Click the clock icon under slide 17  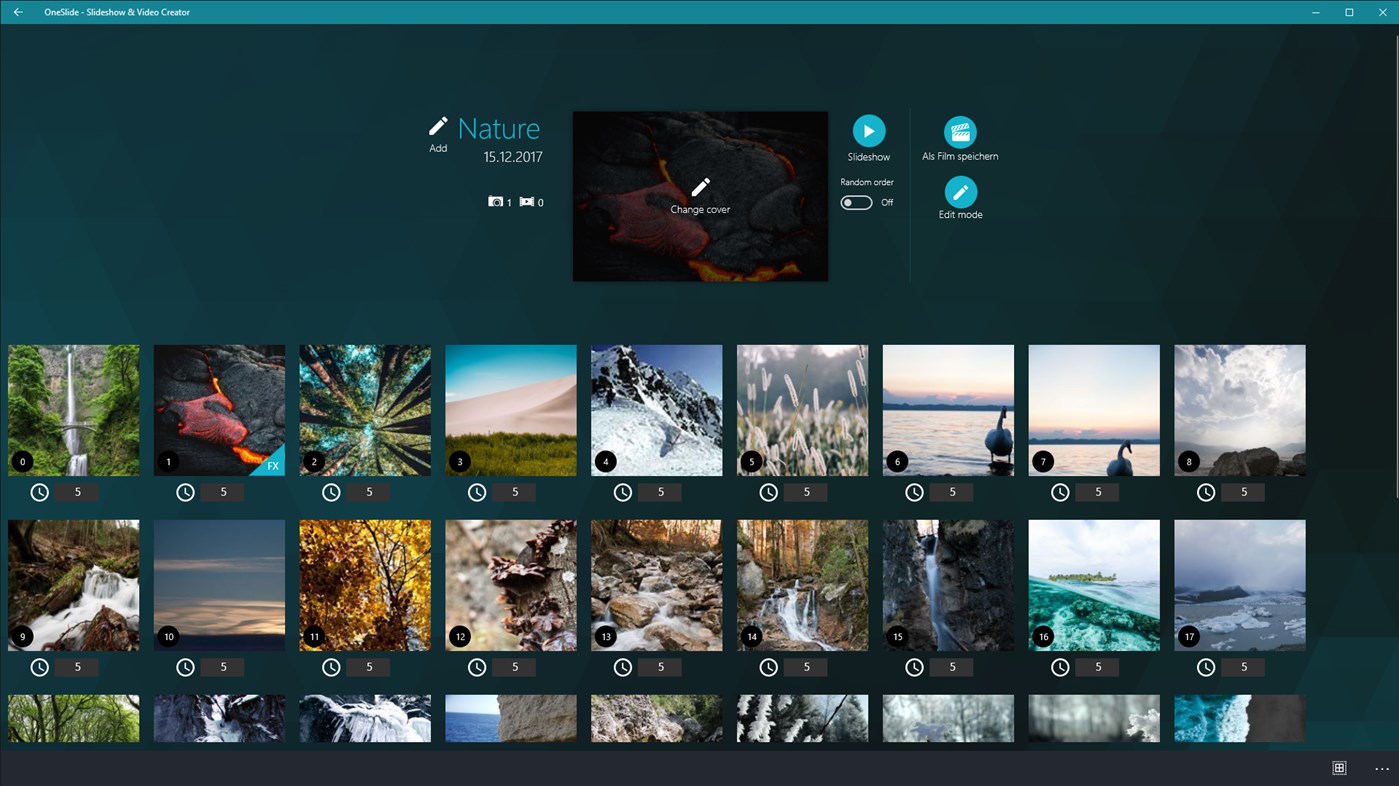1205,666
